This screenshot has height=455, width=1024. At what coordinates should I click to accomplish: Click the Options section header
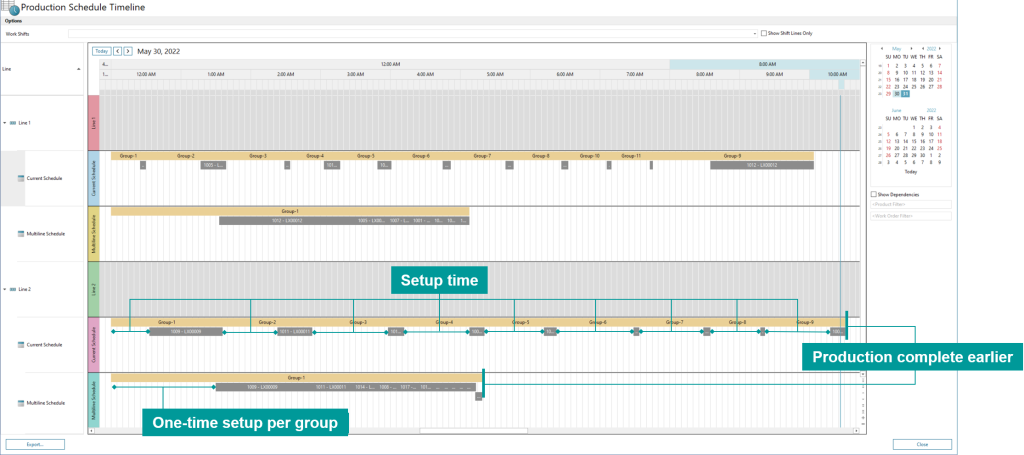click(14, 21)
